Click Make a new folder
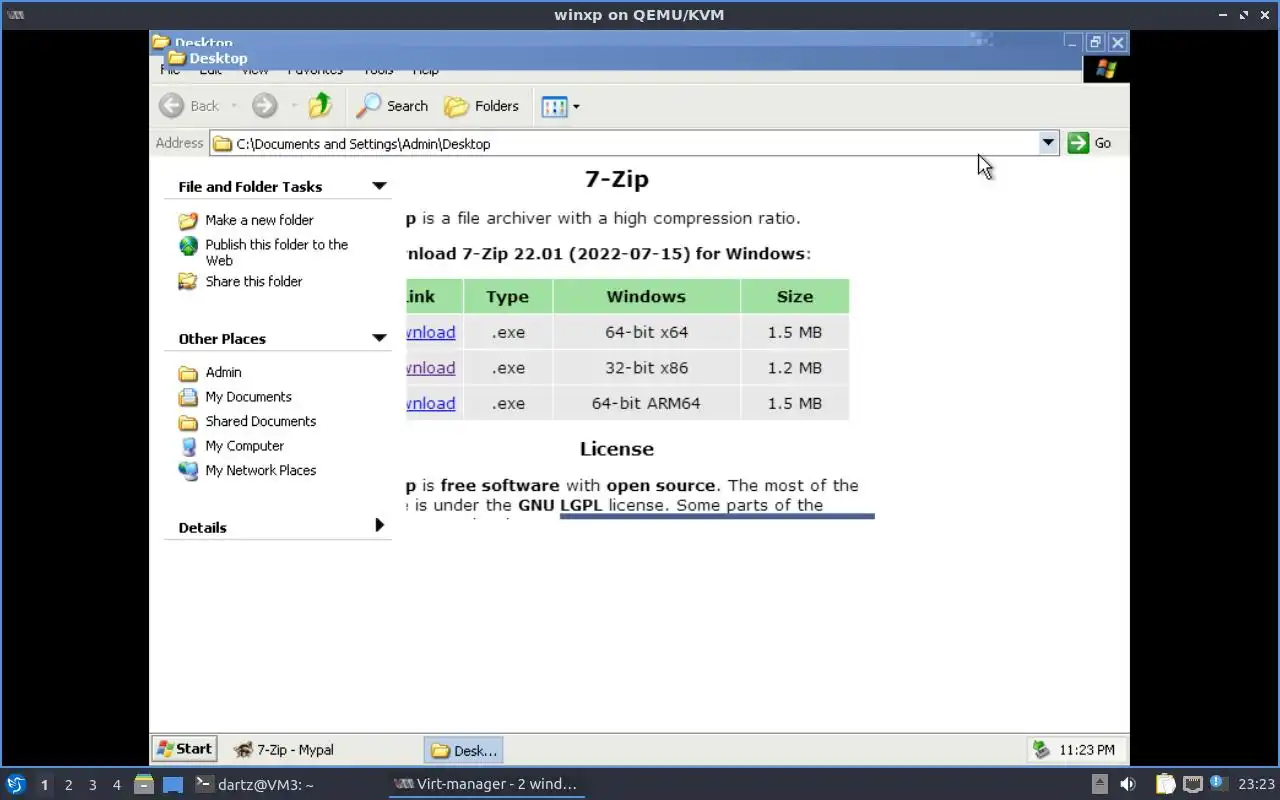1280x800 pixels. (259, 220)
